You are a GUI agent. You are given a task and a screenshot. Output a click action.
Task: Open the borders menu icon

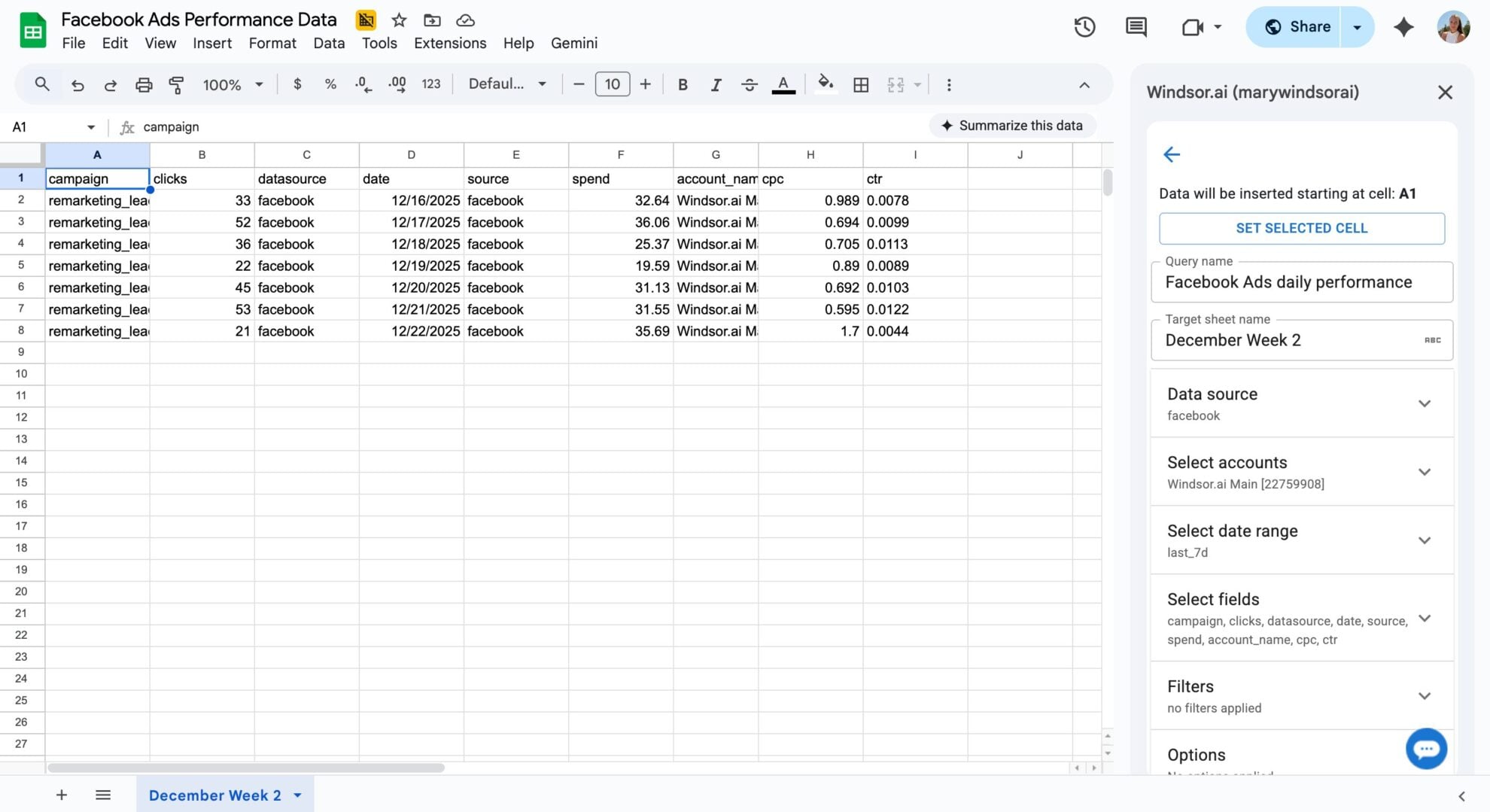point(861,84)
